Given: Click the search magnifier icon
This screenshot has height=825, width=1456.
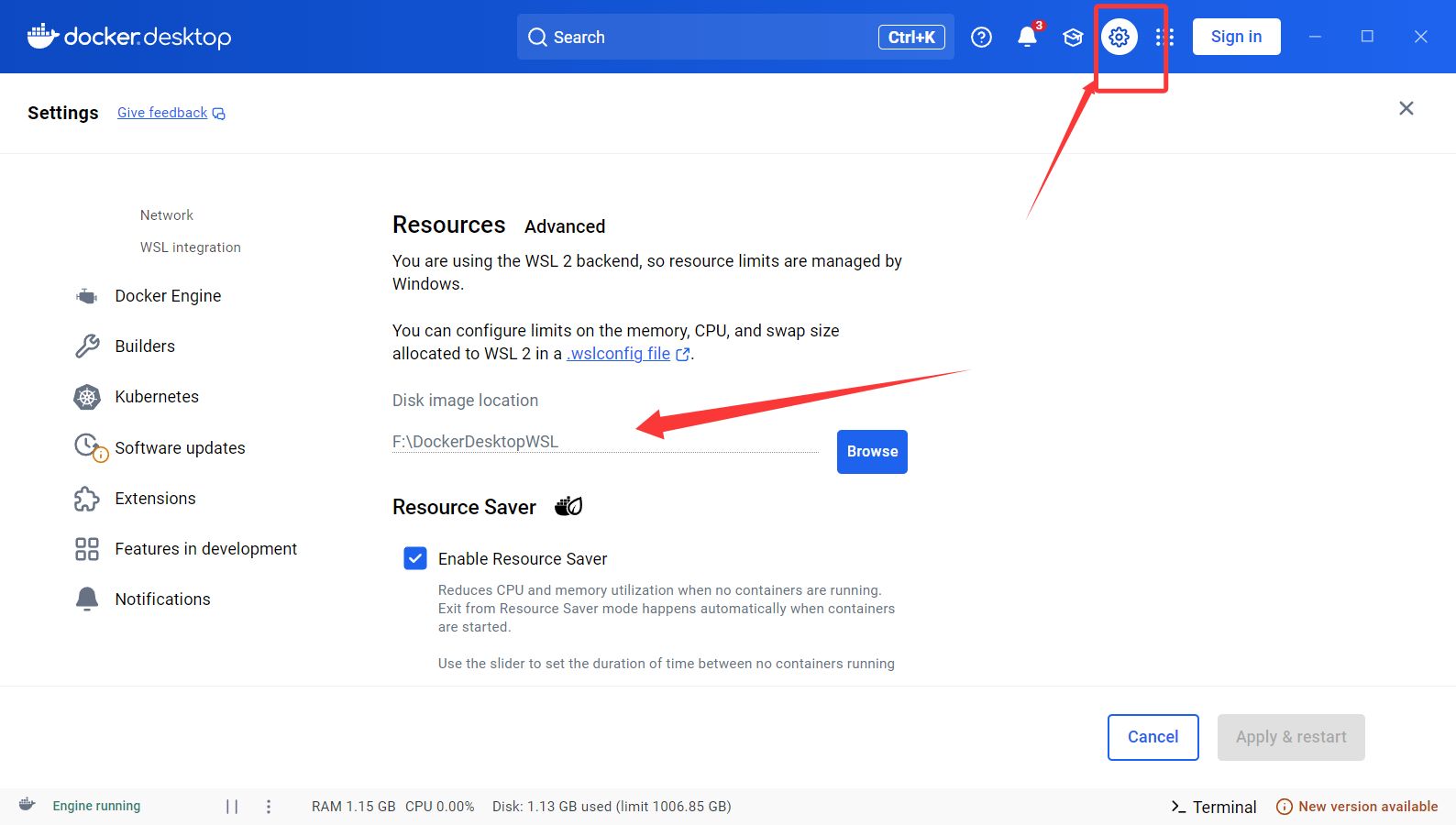Looking at the screenshot, I should (x=537, y=38).
